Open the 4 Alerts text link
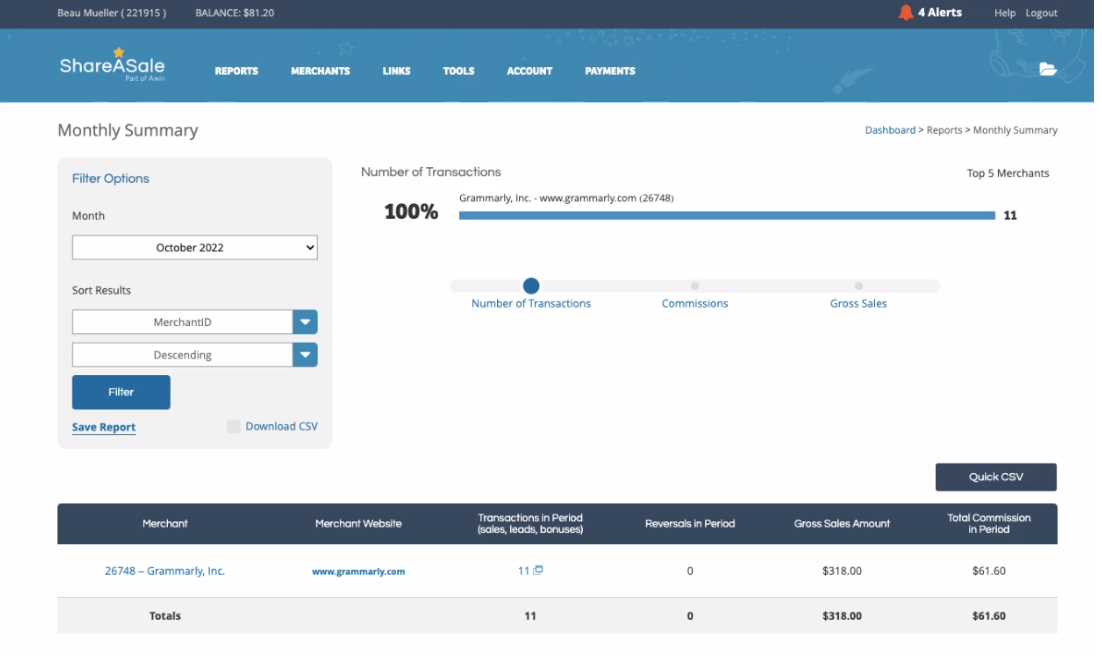 pos(940,13)
